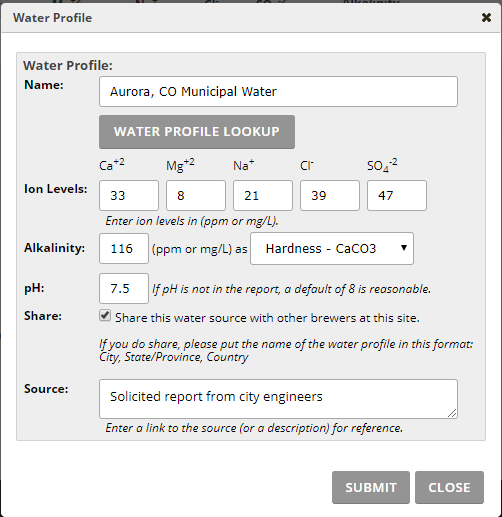Click the Ion Levels label

pyautogui.click(x=56, y=189)
